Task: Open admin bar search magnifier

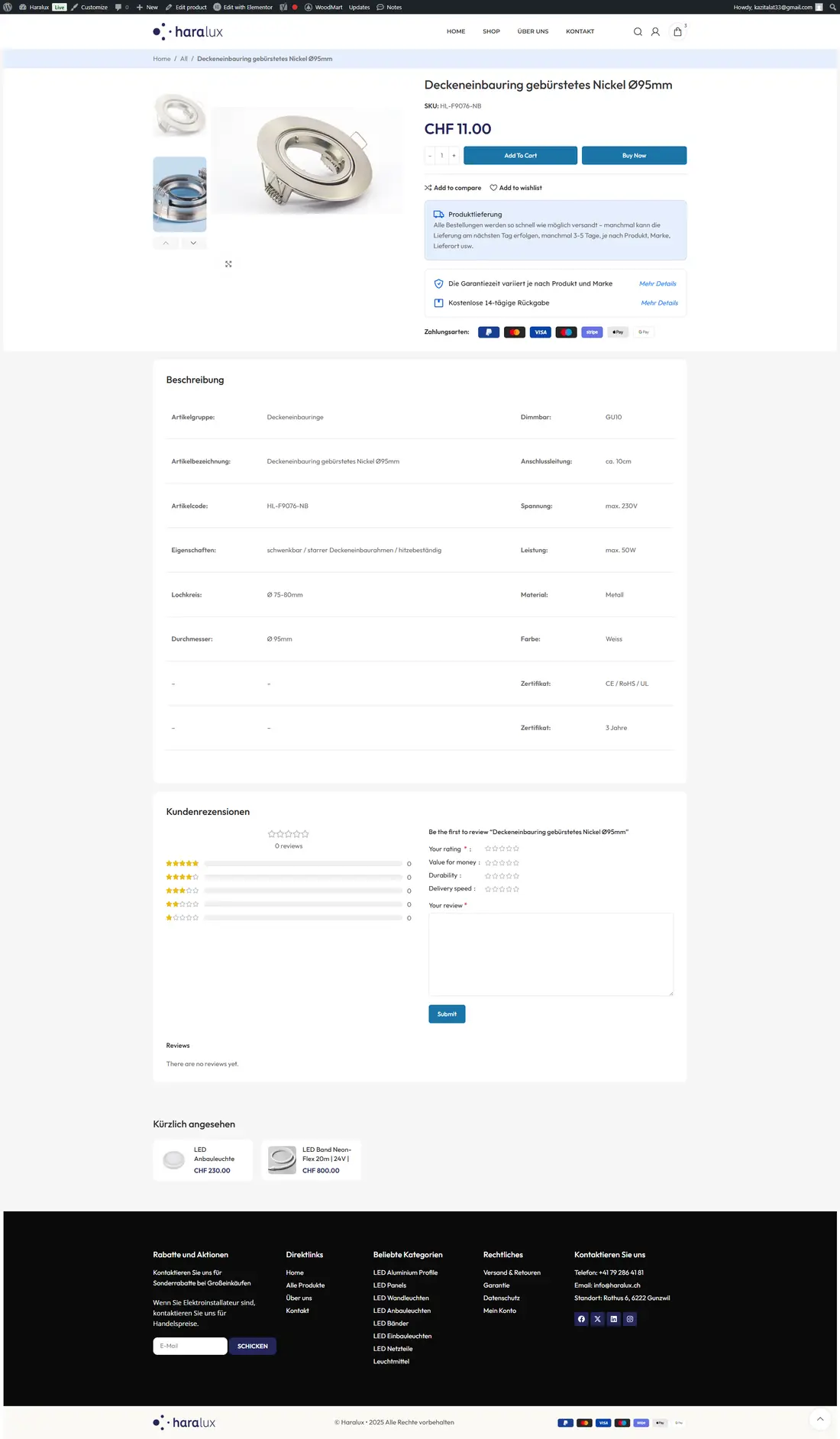Action: [x=832, y=7]
